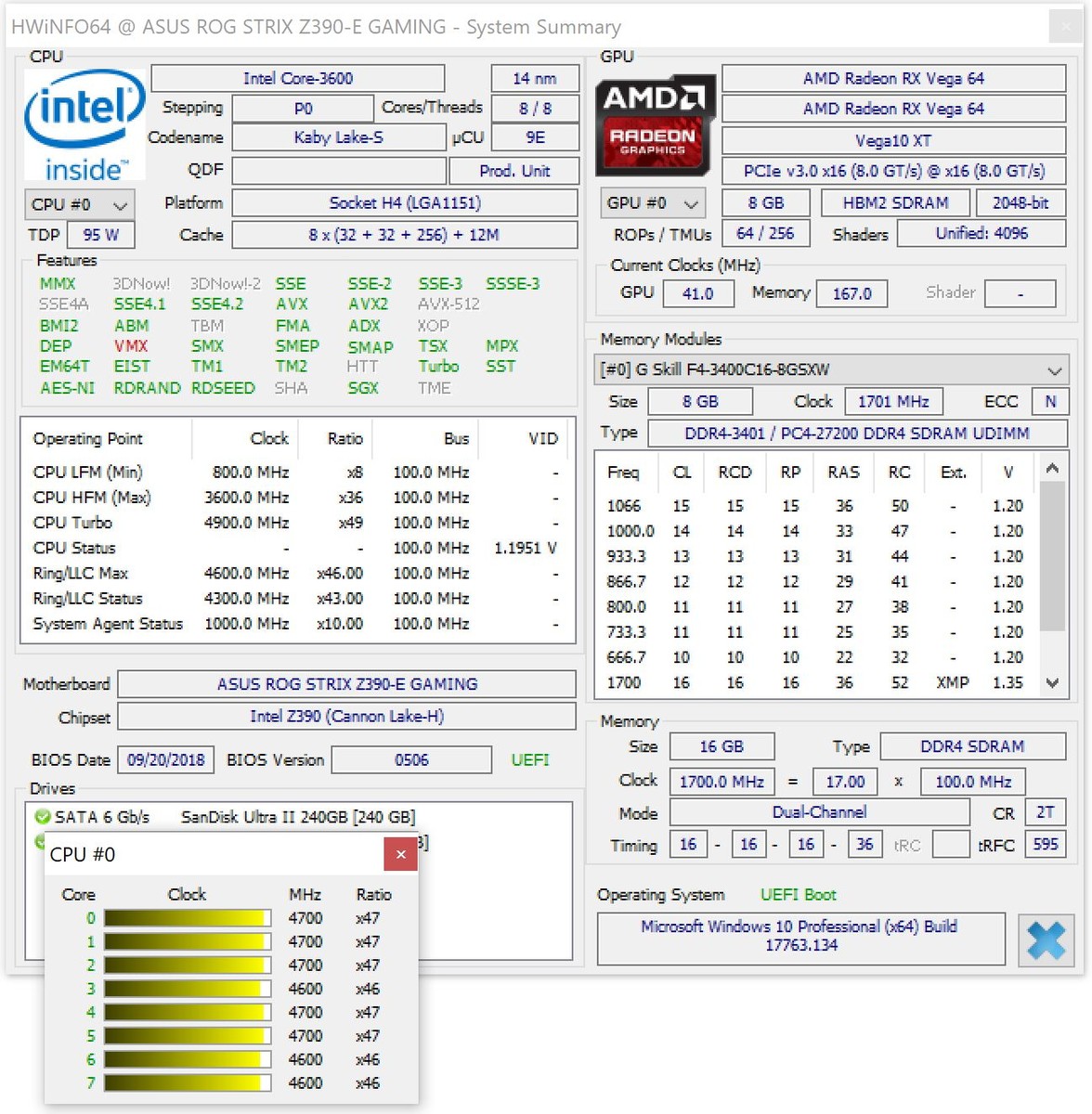The height and width of the screenshot is (1114, 1092).
Task: Click the 1066 frequency timing row
Action: pyautogui.click(x=815, y=506)
